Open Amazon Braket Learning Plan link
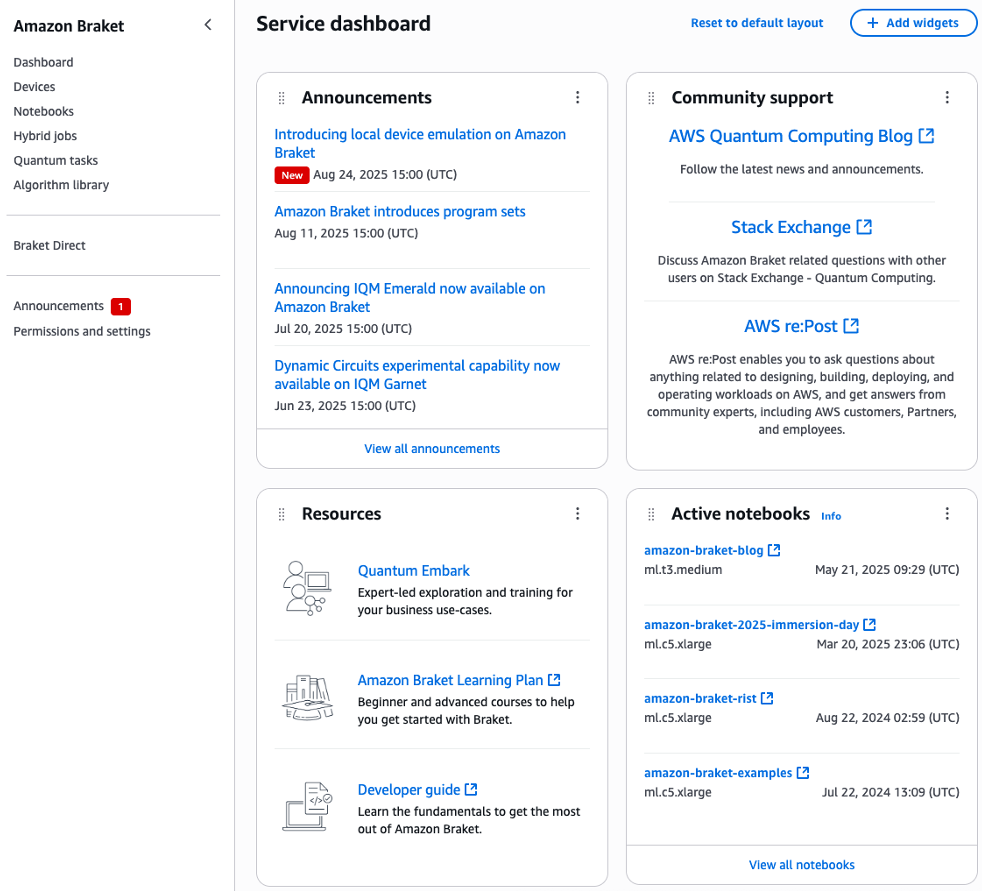 450,680
